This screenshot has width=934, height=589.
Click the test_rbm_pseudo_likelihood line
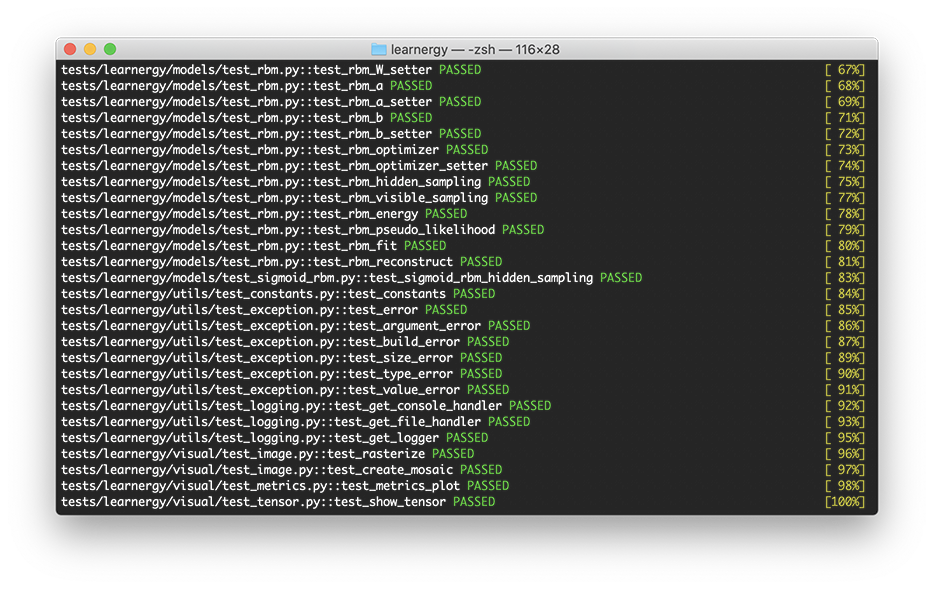(303, 230)
